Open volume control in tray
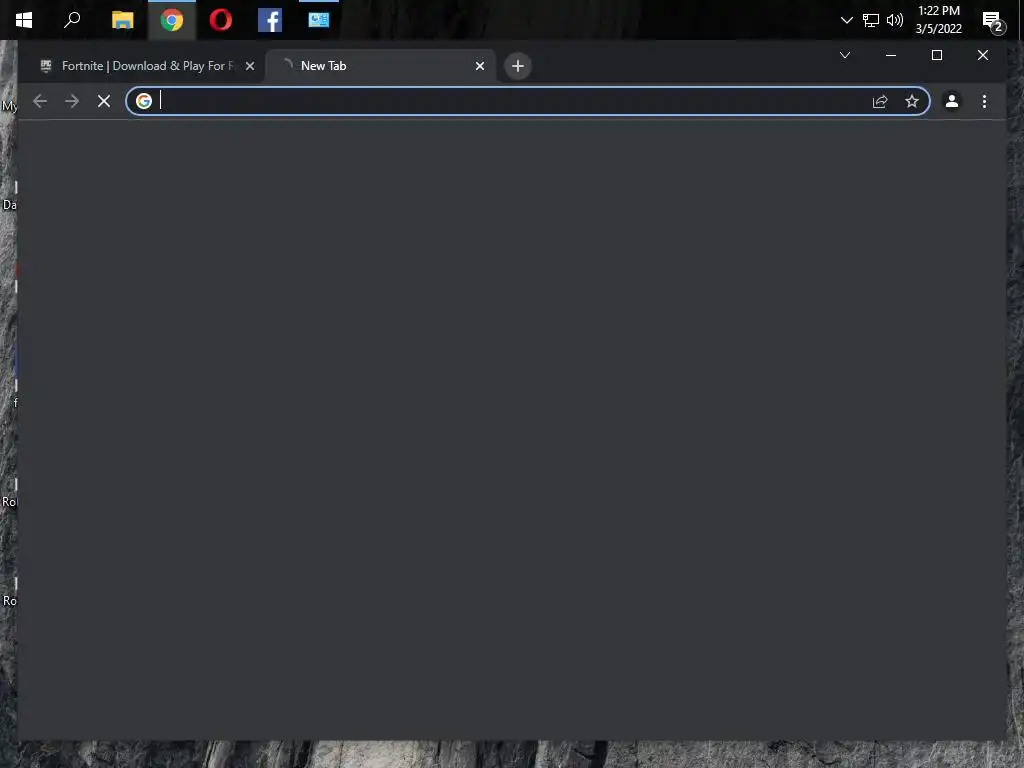This screenshot has height=768, width=1024. click(x=895, y=20)
